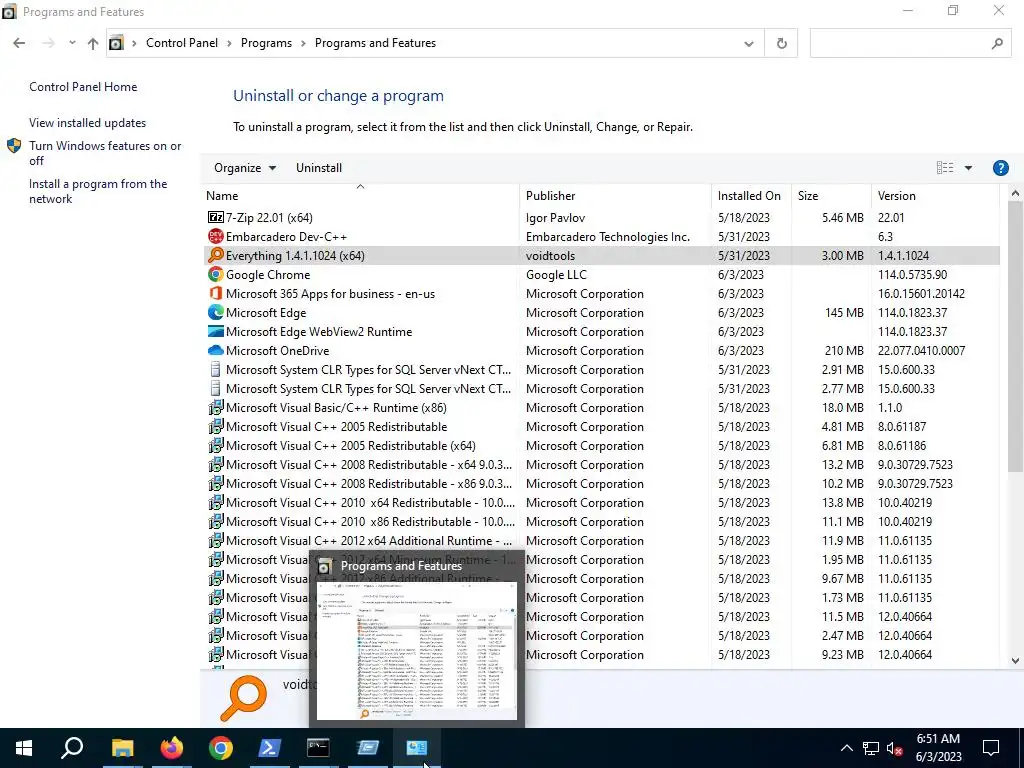
Task: Open Command Prompt from taskbar
Action: pos(319,748)
